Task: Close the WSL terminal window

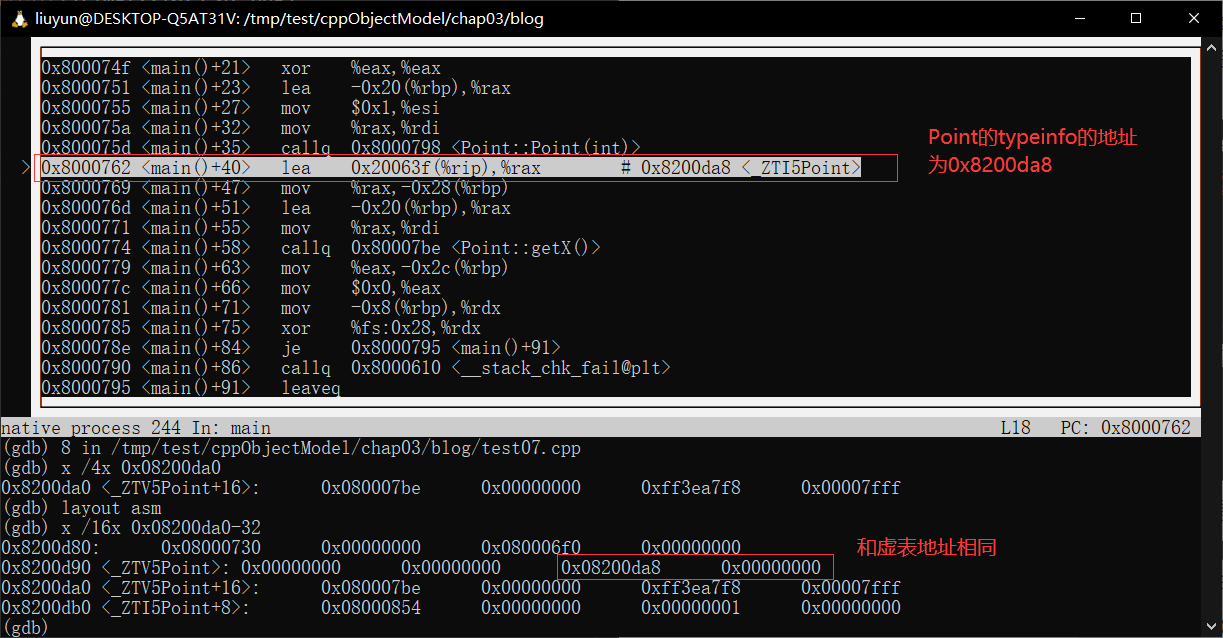Action: 1193,18
